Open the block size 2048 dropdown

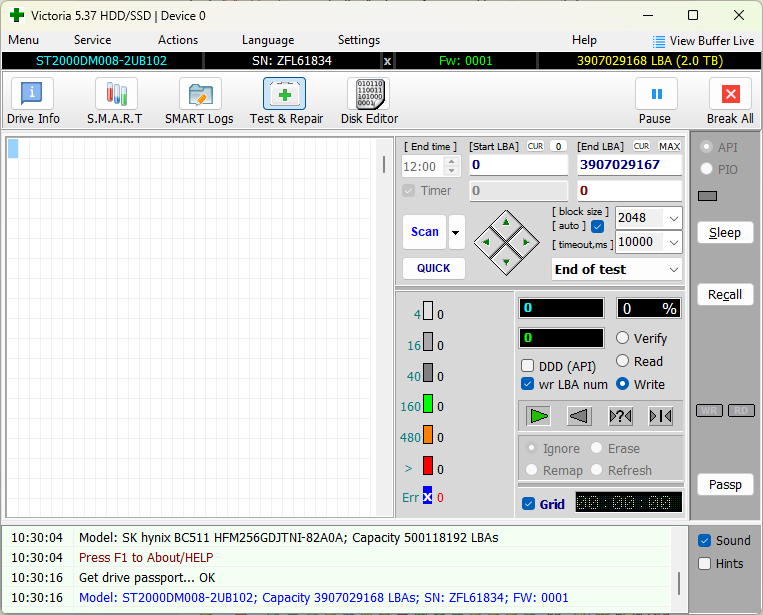(674, 218)
